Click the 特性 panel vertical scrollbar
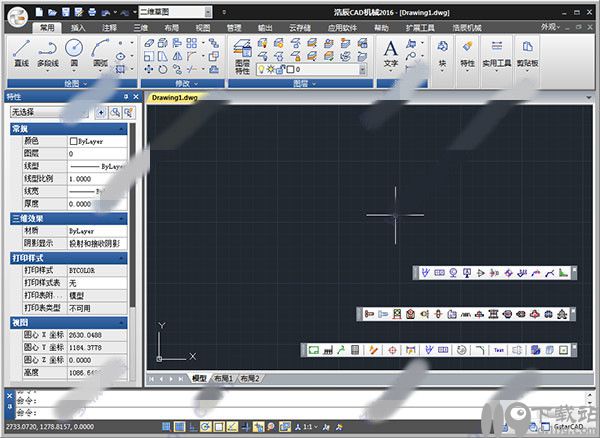 (132, 214)
